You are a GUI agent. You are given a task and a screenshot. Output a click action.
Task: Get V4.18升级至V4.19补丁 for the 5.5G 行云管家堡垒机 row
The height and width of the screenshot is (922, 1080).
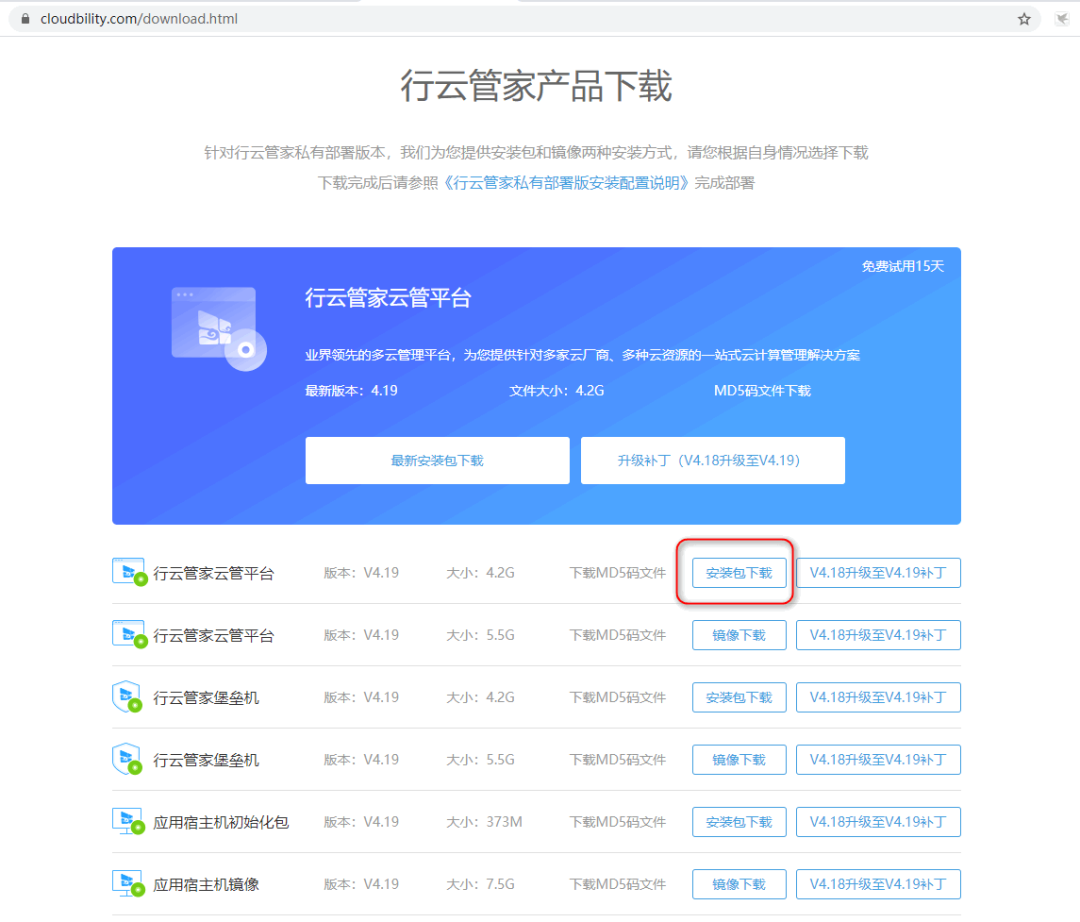(878, 759)
